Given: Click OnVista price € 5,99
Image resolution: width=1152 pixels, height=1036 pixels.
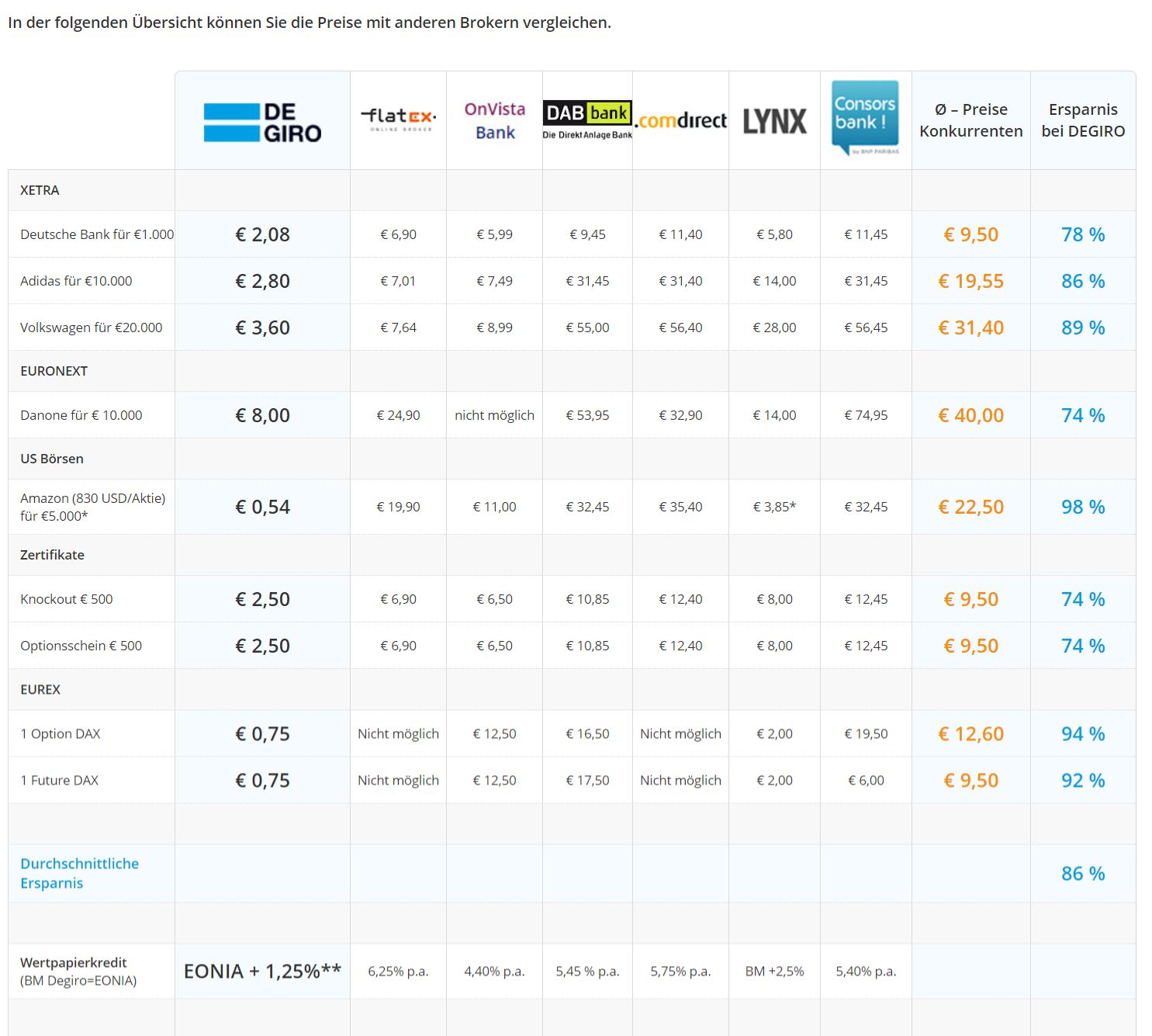Looking at the screenshot, I should (494, 234).
